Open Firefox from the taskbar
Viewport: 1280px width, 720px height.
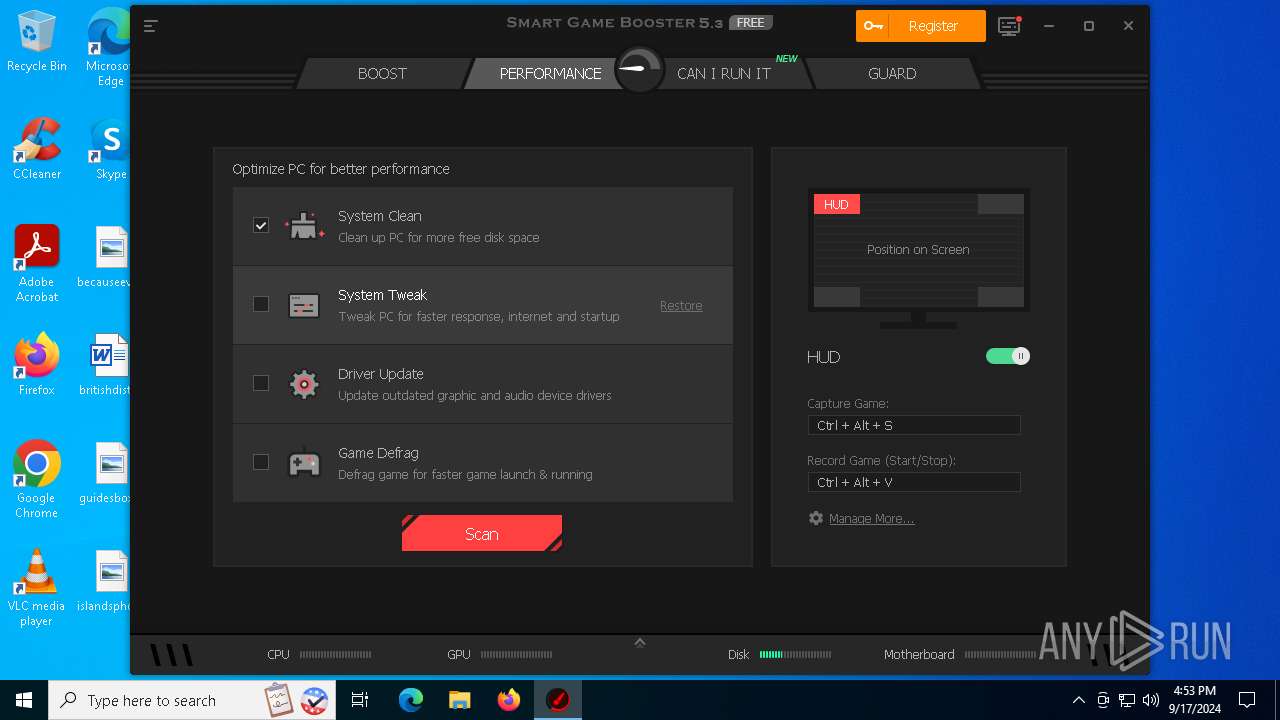[509, 700]
